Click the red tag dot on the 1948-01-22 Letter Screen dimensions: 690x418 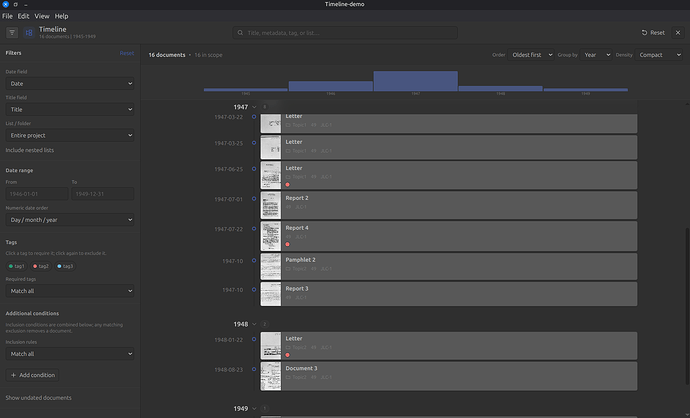[x=287, y=355]
